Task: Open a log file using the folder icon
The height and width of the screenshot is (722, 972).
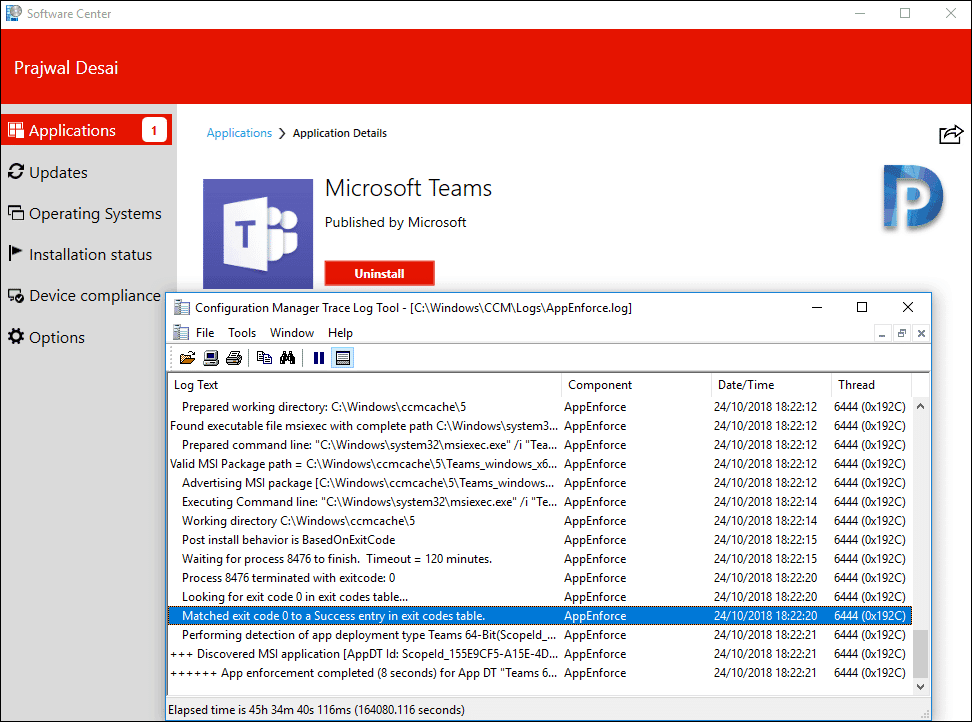Action: click(x=187, y=358)
